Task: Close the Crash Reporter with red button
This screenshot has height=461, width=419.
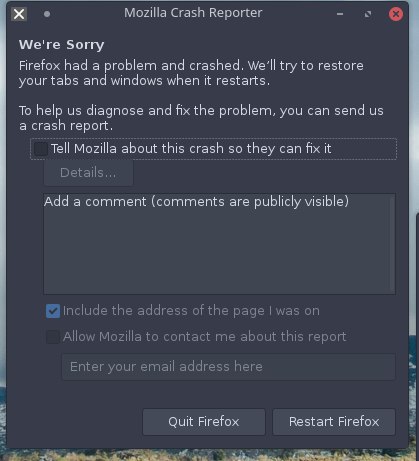Action: click(396, 14)
